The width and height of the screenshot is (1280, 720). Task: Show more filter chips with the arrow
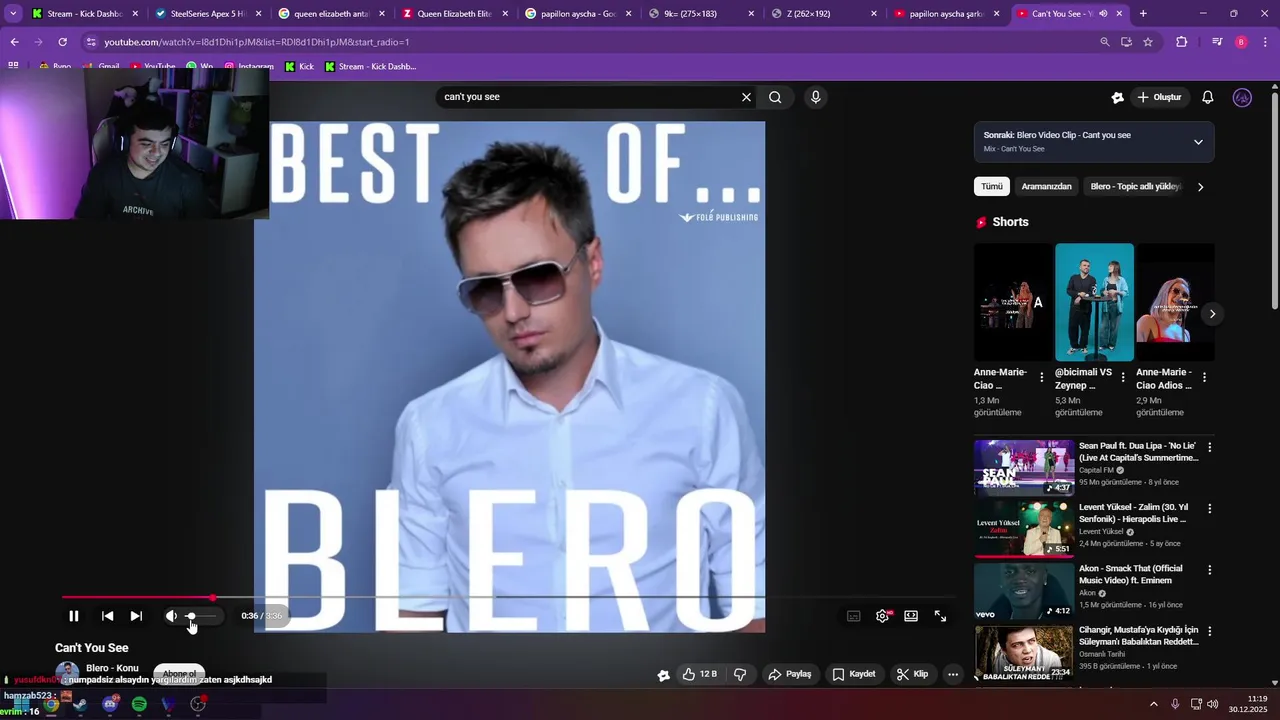1201,186
